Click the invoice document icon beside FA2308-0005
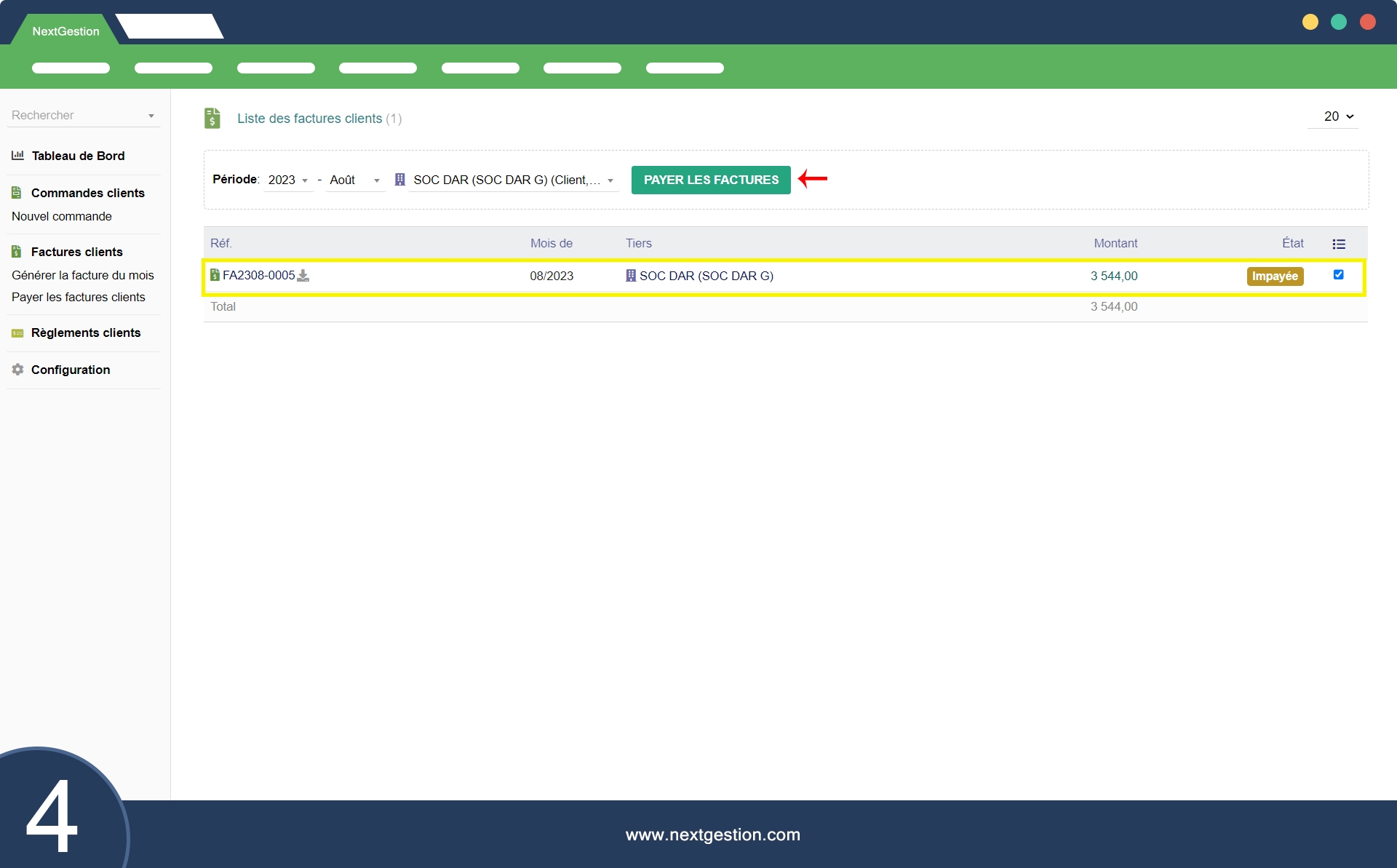This screenshot has height=868, width=1397. tap(215, 275)
